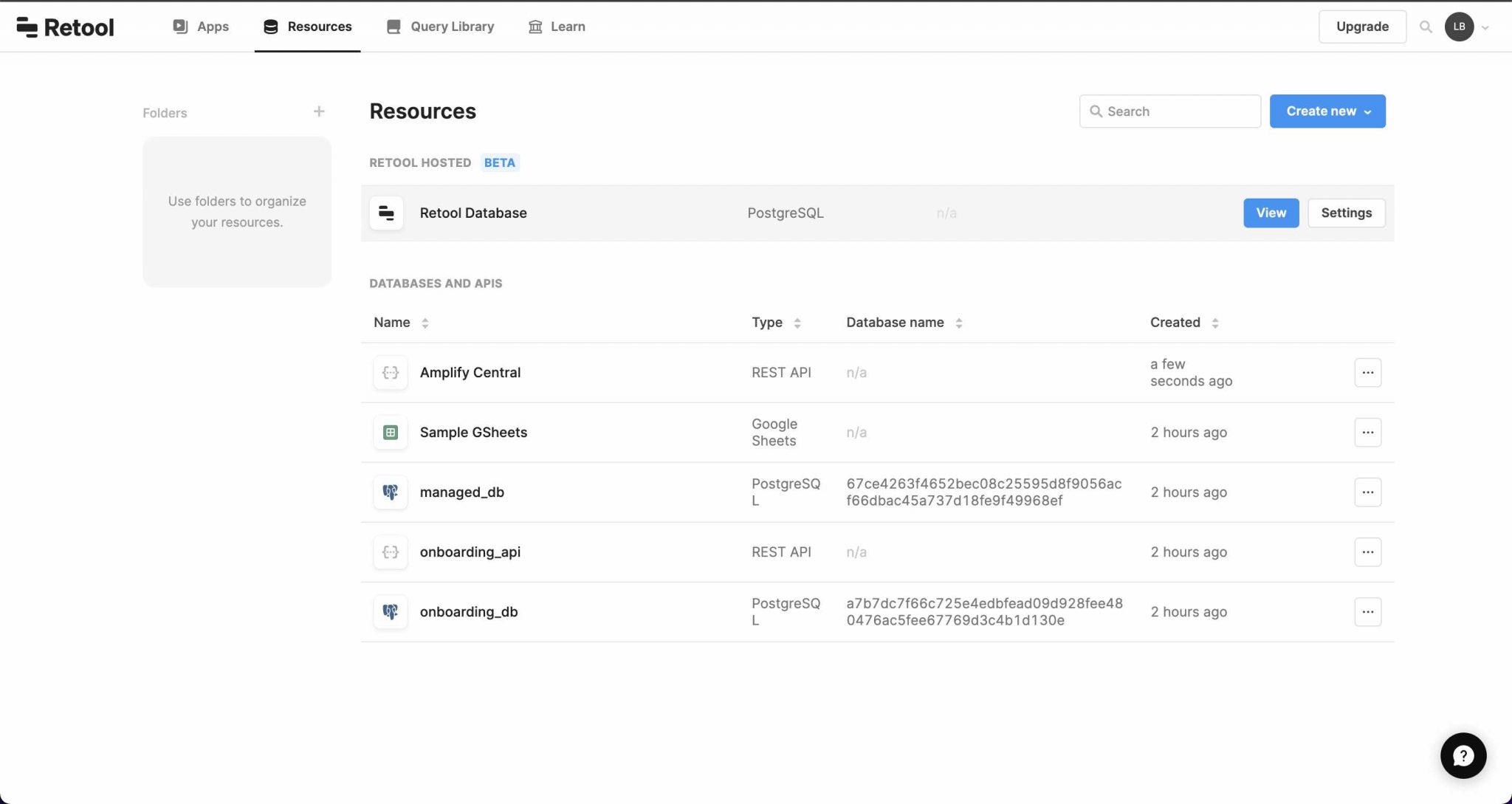1512x804 pixels.
Task: Click View on the Retool Database
Action: click(1270, 213)
